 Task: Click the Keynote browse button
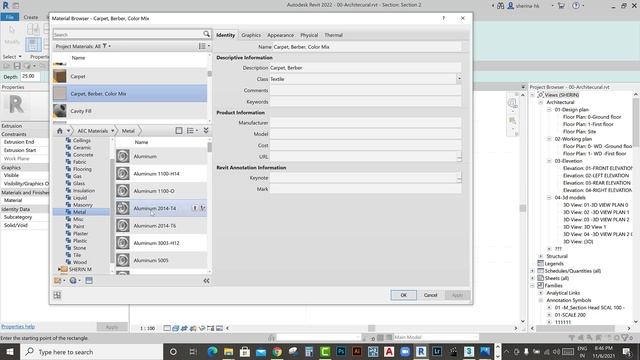click(459, 178)
